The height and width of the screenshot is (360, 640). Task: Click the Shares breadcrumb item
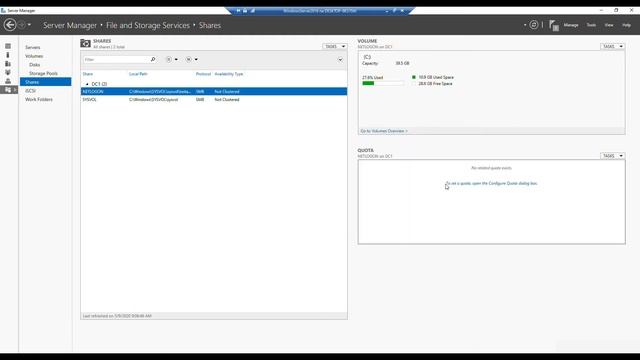(210, 25)
